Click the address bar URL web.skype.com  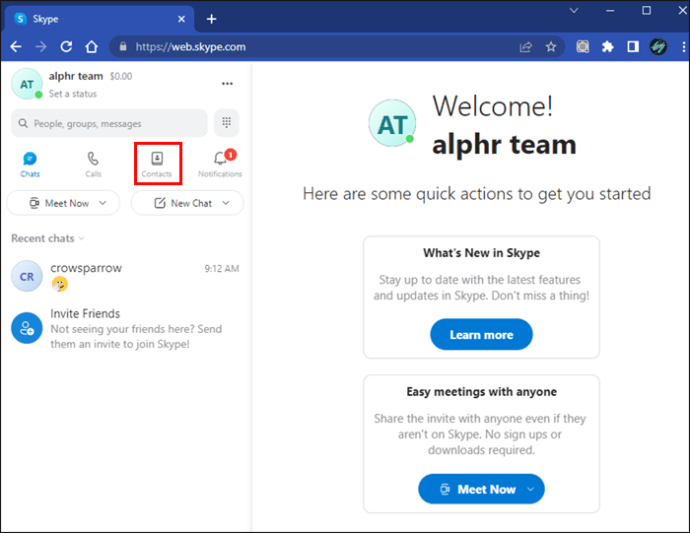pyautogui.click(x=190, y=47)
